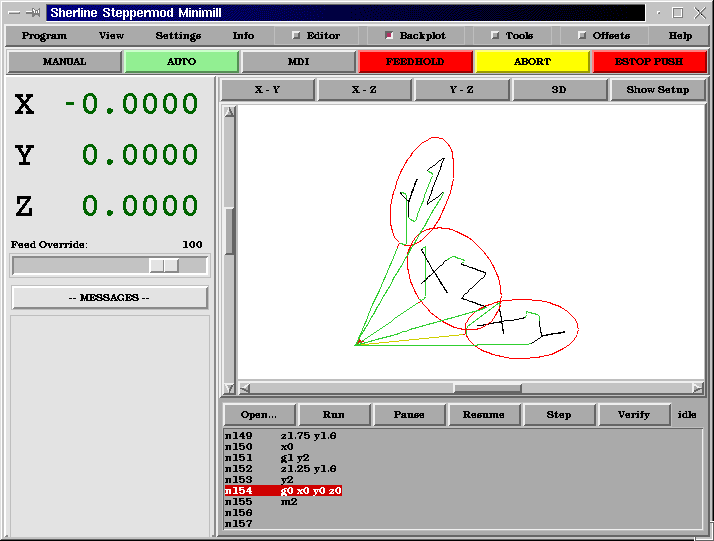The height and width of the screenshot is (541, 714).
Task: Click the Feed Override slider handle
Action: tap(164, 265)
